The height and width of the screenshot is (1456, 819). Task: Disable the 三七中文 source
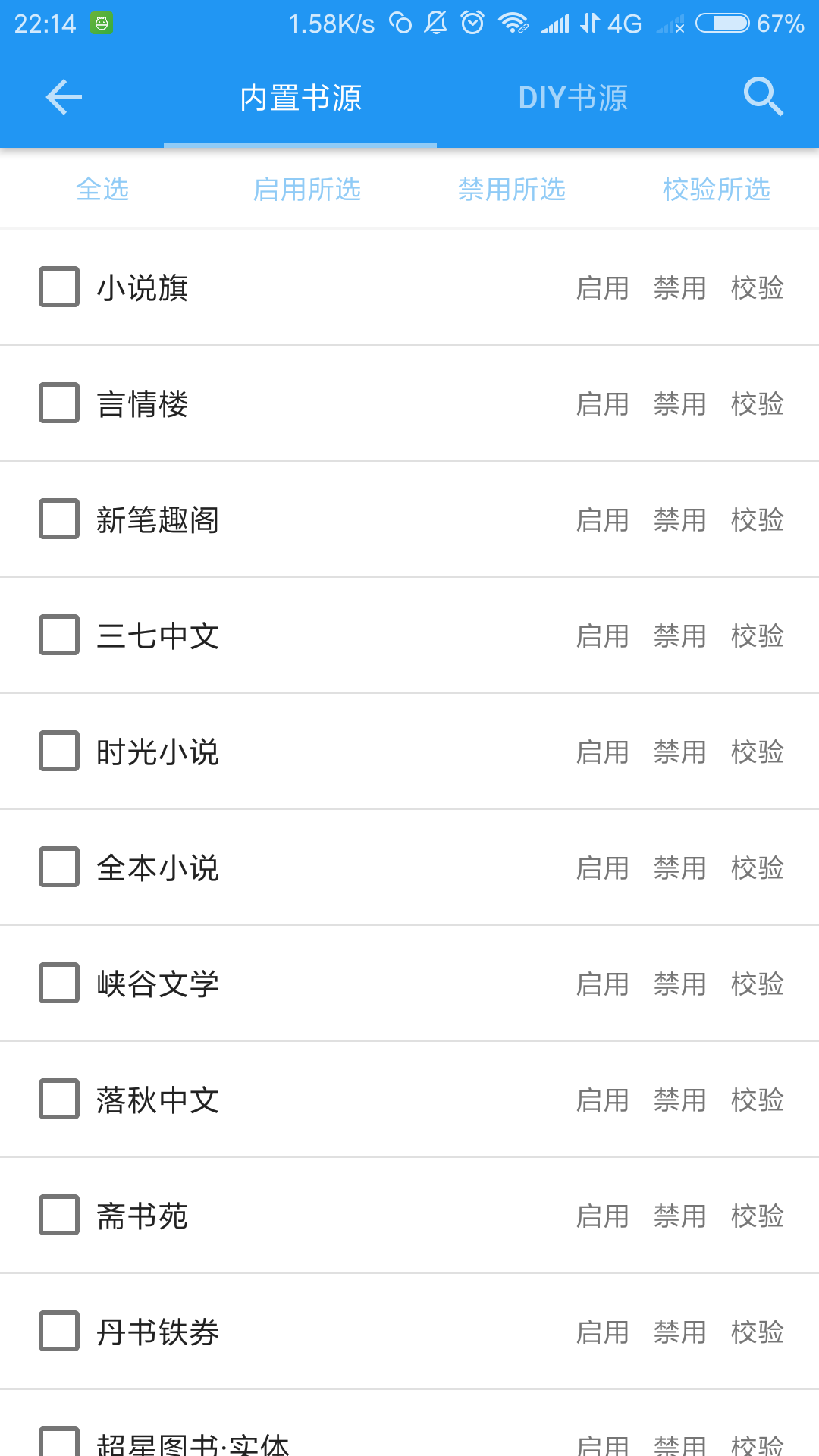point(679,636)
